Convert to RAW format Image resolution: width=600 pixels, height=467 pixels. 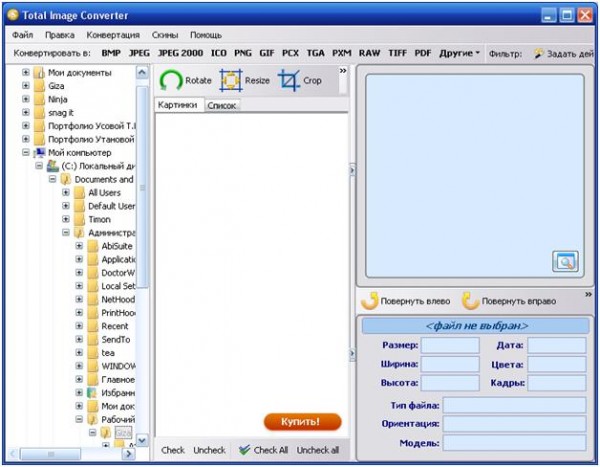369,53
